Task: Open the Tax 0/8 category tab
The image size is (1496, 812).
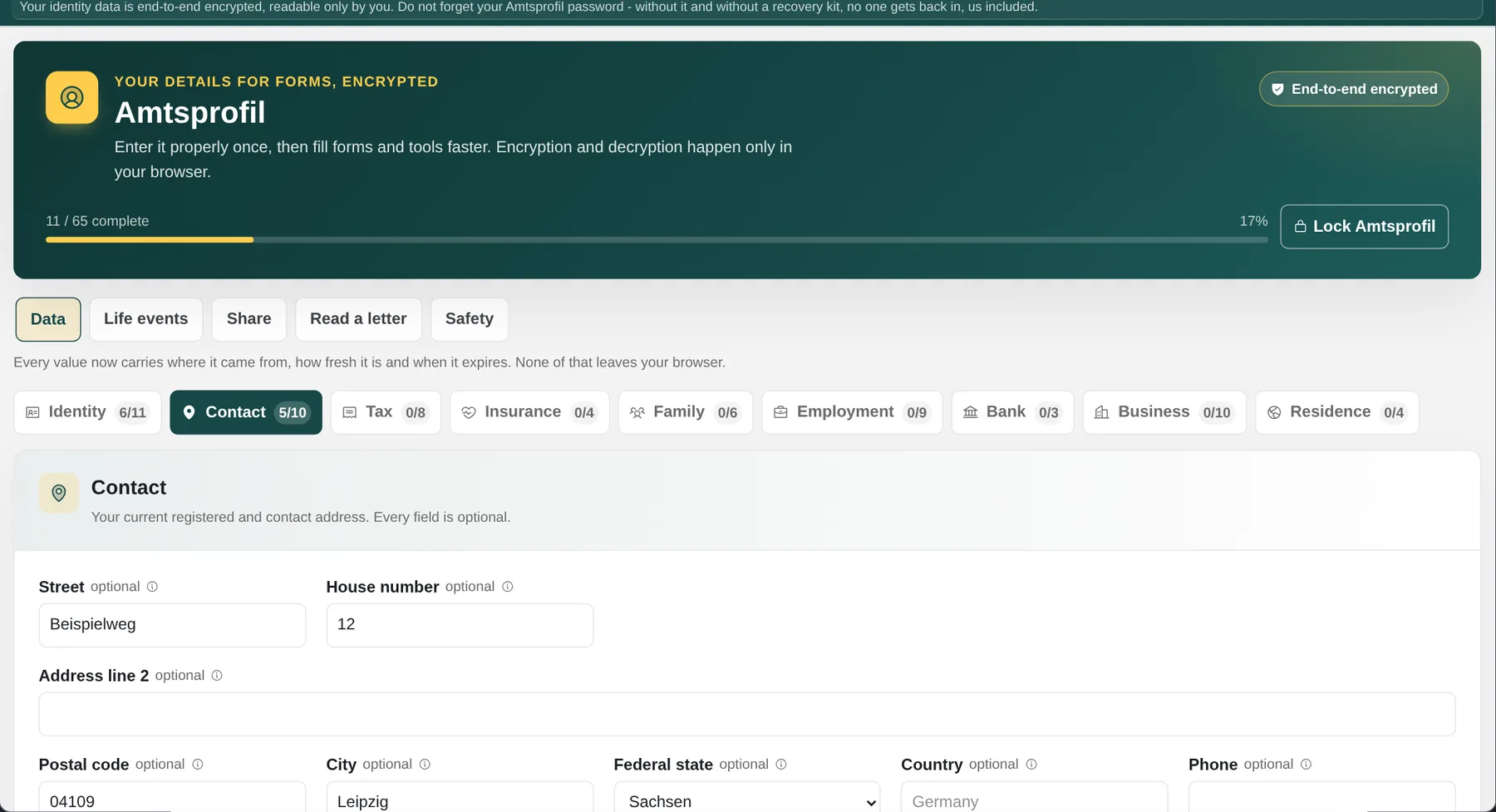Action: (x=386, y=412)
